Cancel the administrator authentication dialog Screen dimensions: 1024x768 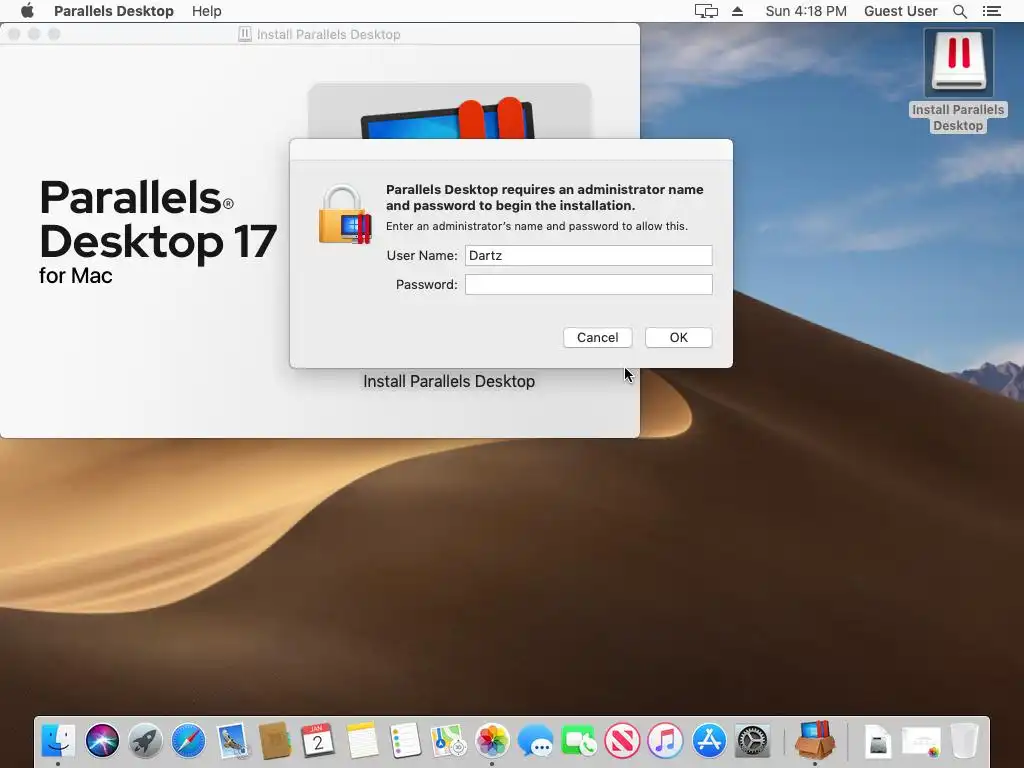[x=598, y=338]
